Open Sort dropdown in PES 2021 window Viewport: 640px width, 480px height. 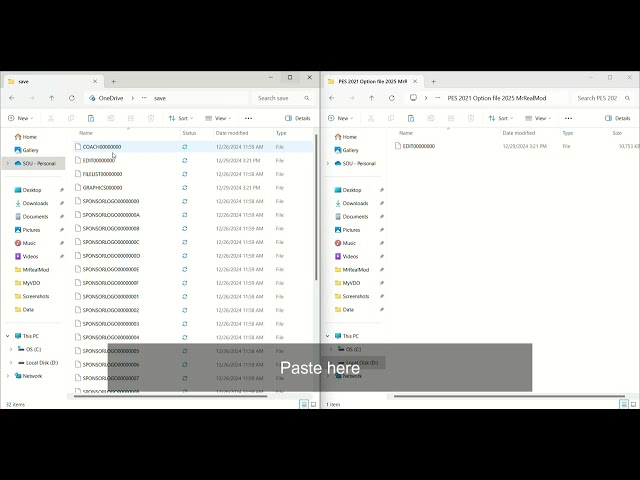click(x=501, y=118)
